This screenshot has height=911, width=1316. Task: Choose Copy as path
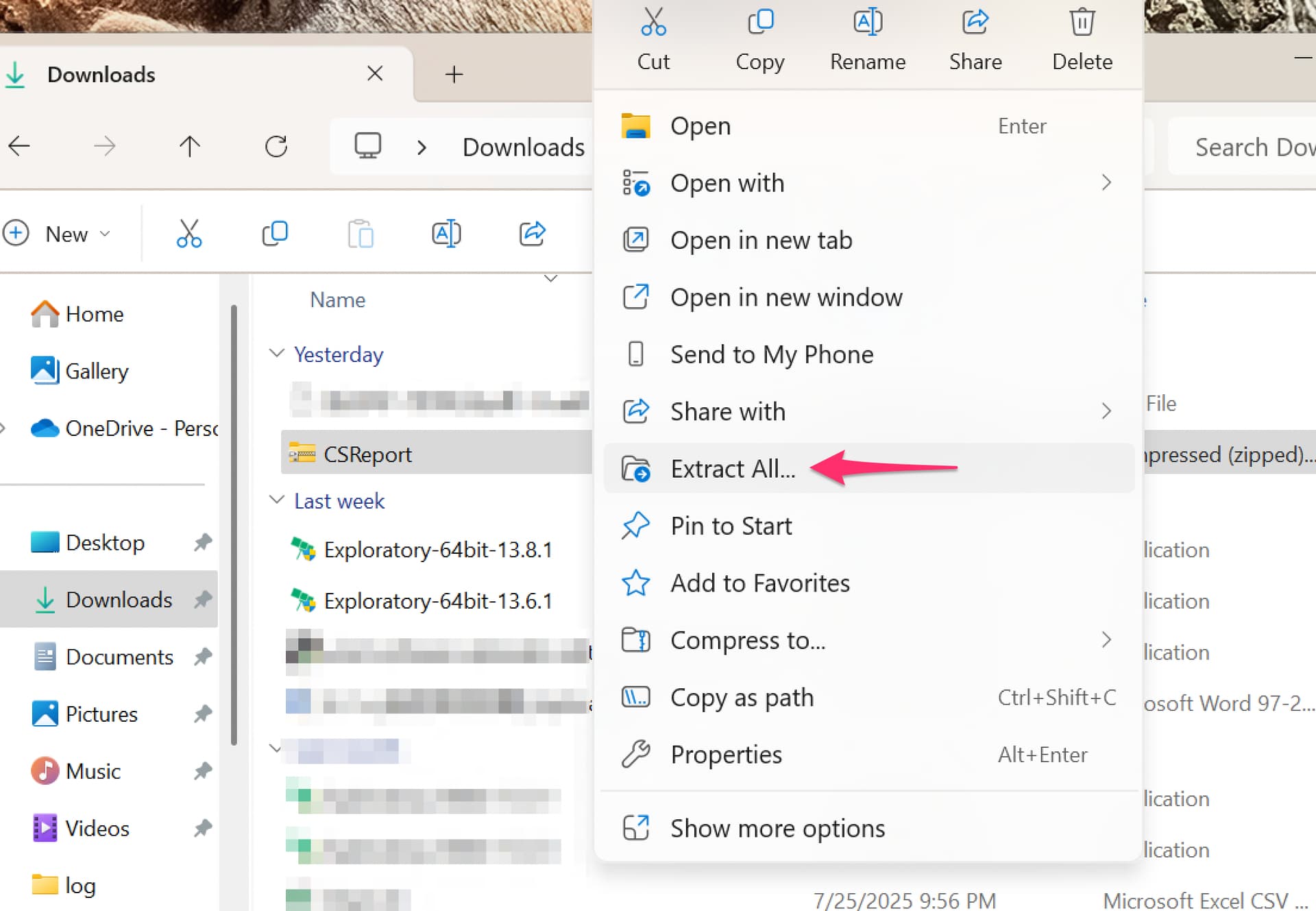(x=868, y=697)
